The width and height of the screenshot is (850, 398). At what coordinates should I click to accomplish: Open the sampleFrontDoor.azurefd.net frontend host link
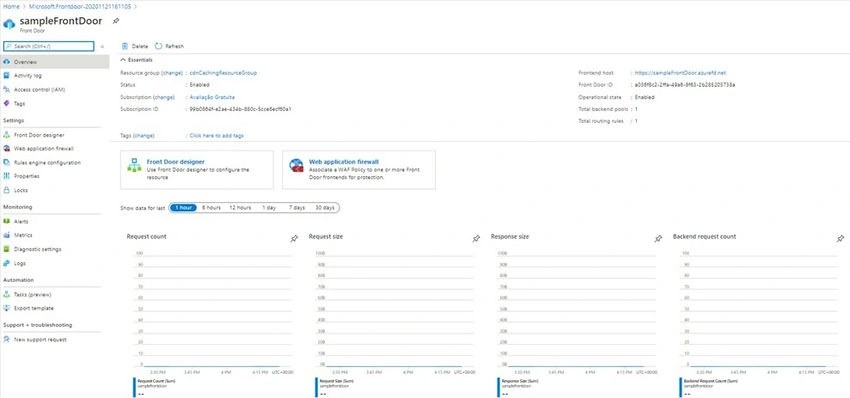pyautogui.click(x=680, y=72)
